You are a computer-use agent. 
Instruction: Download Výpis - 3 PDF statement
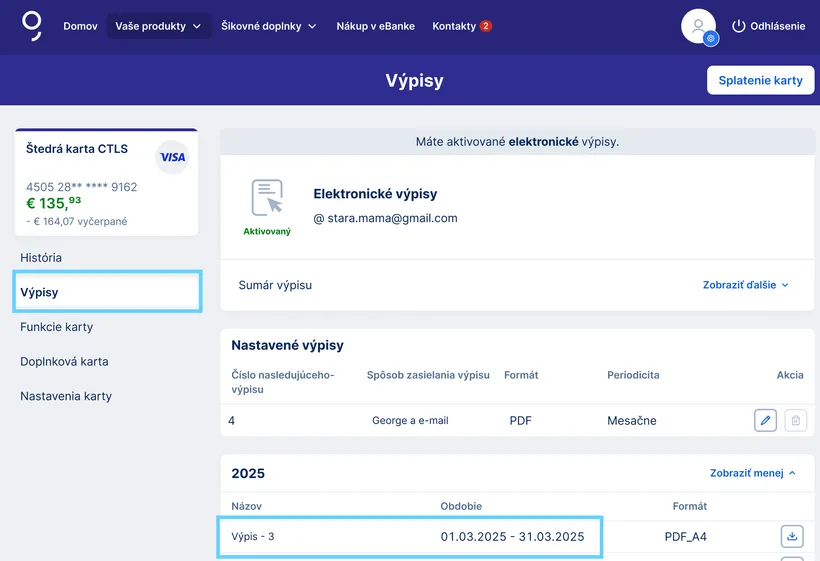point(792,536)
